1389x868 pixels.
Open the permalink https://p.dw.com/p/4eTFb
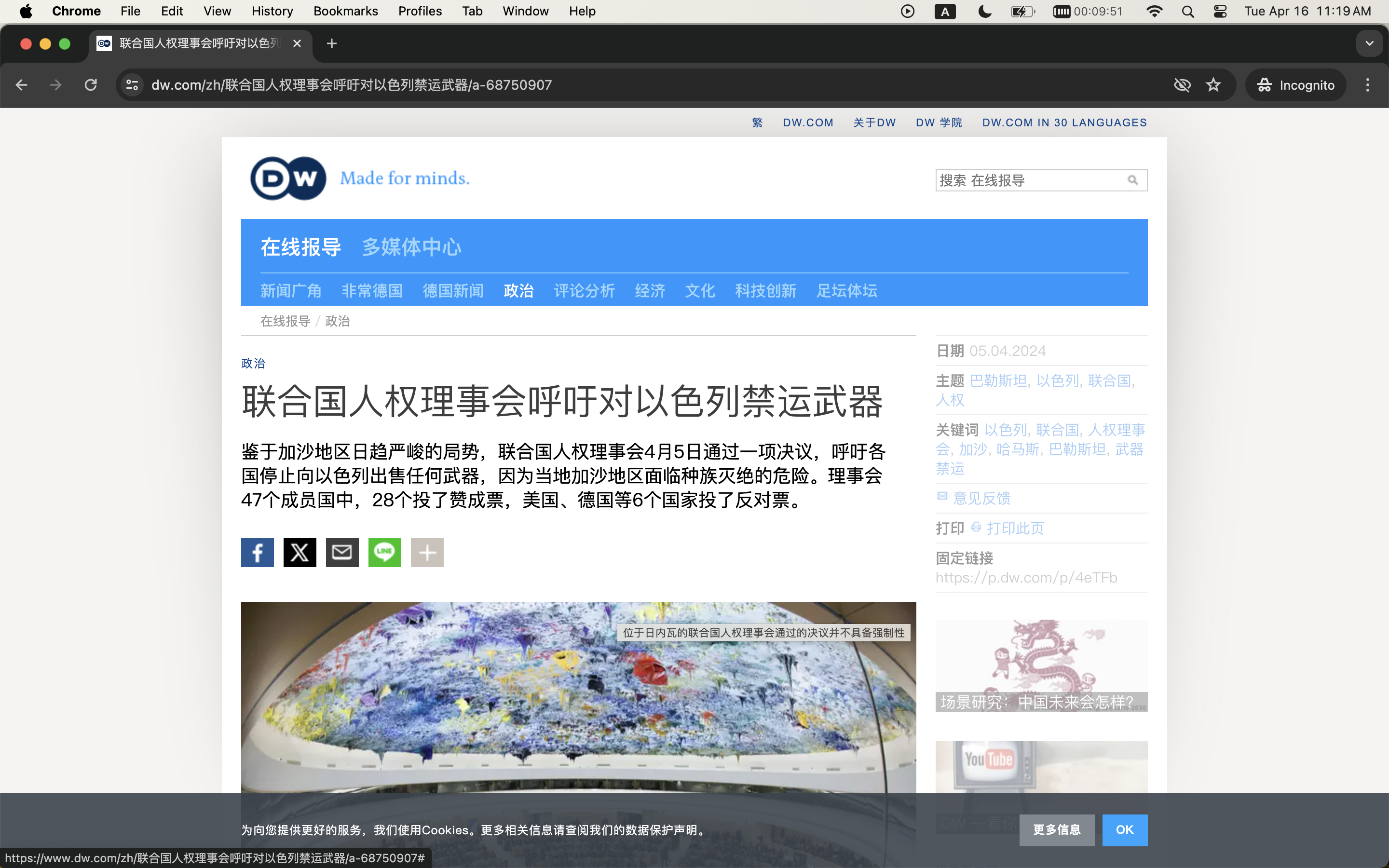point(1026,577)
